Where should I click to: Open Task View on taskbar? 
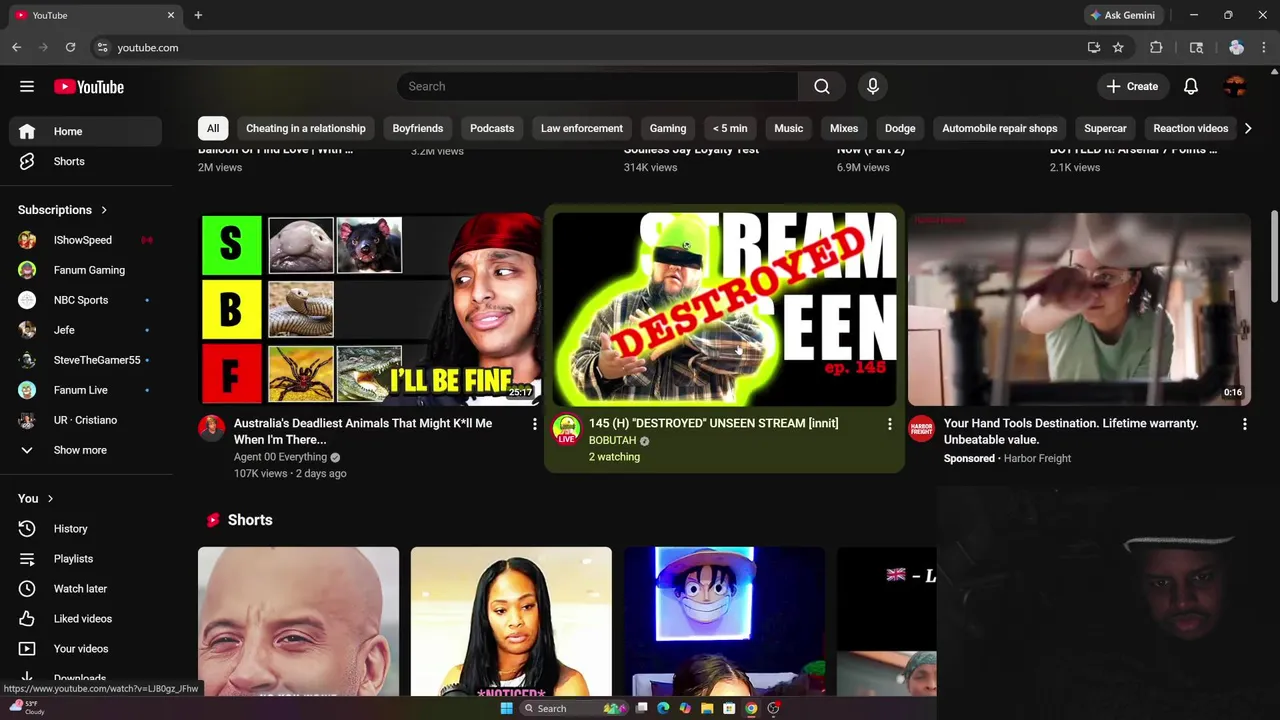point(641,708)
